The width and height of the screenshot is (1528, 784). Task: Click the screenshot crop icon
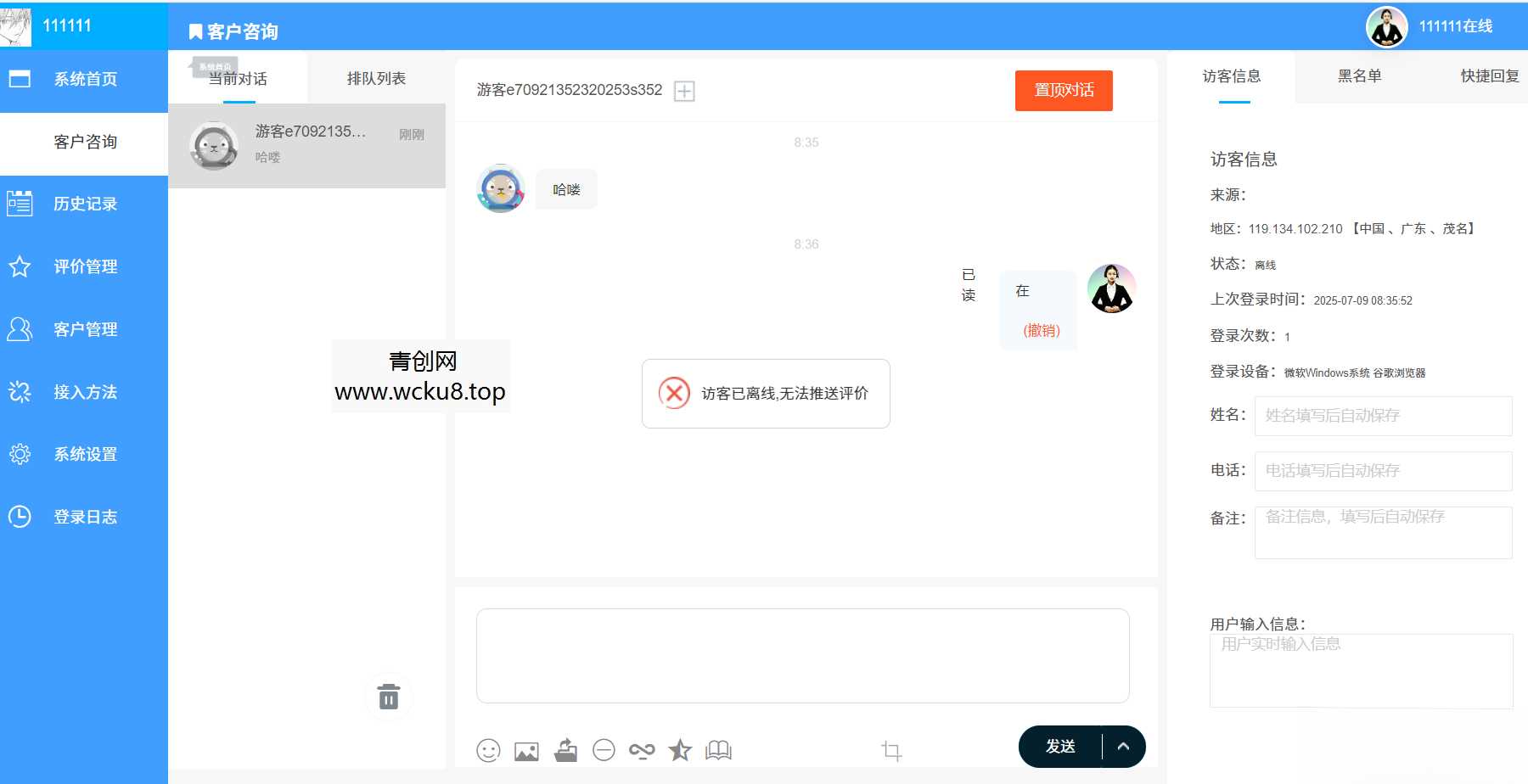892,750
